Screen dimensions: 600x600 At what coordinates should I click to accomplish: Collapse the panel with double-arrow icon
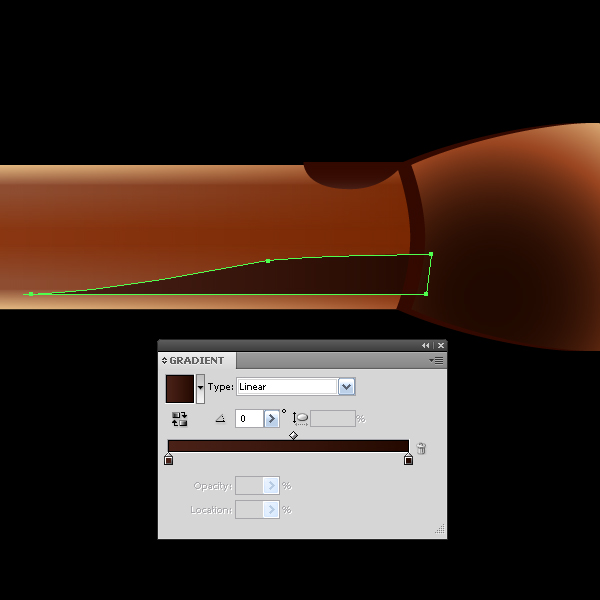[425, 346]
